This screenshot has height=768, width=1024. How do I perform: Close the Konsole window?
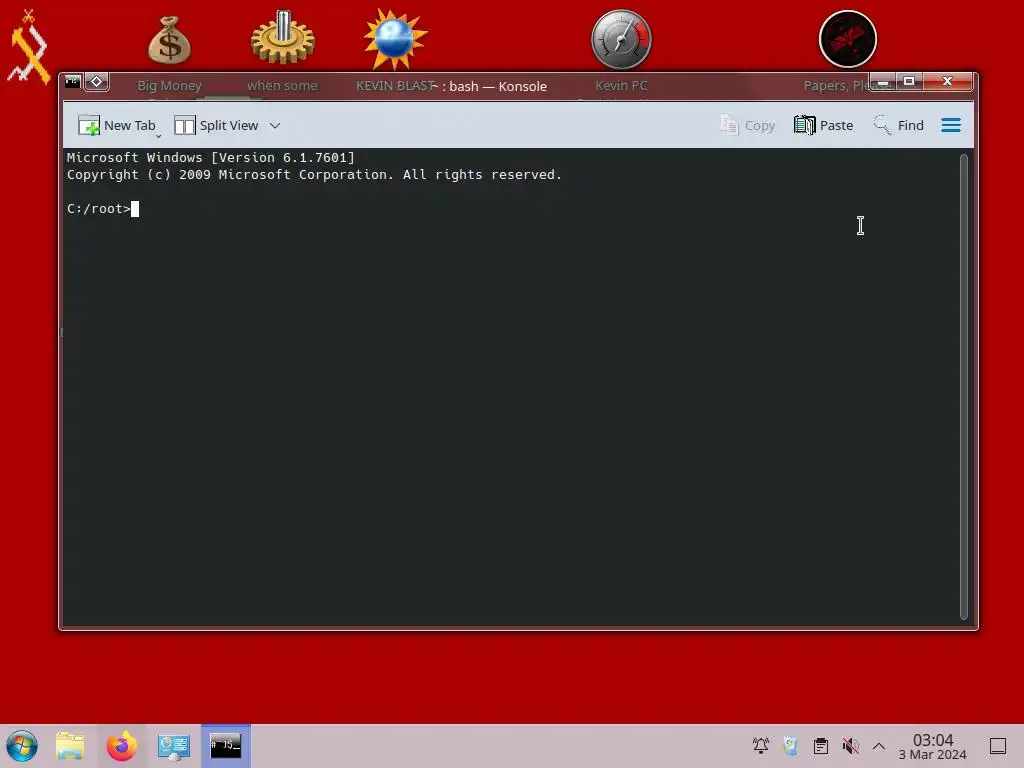point(948,82)
